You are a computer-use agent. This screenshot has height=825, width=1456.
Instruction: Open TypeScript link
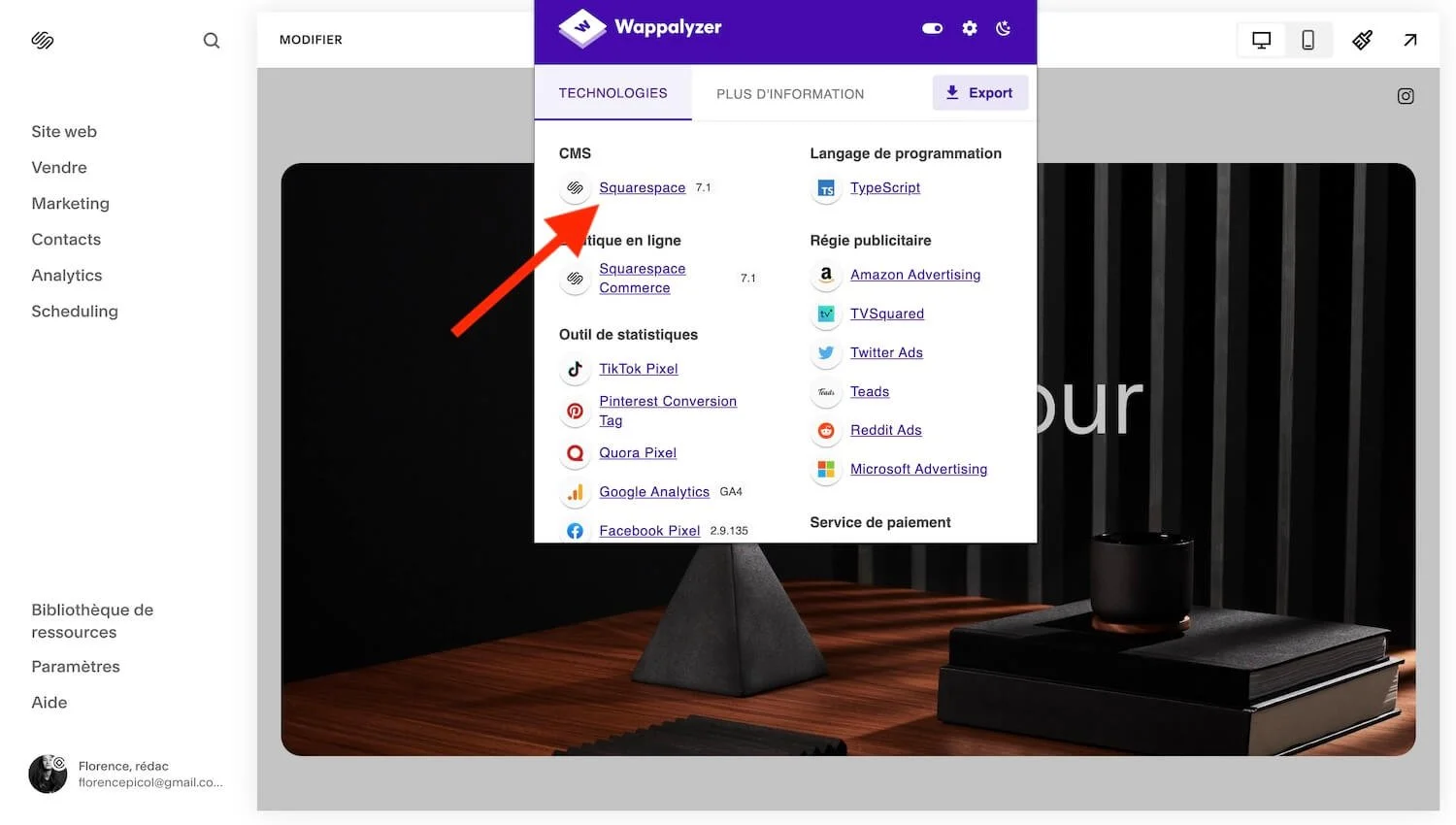point(885,188)
